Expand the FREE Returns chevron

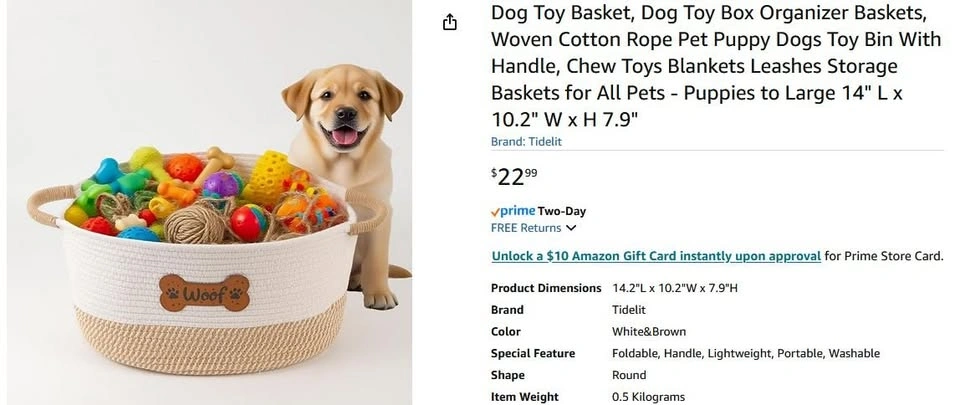click(571, 228)
